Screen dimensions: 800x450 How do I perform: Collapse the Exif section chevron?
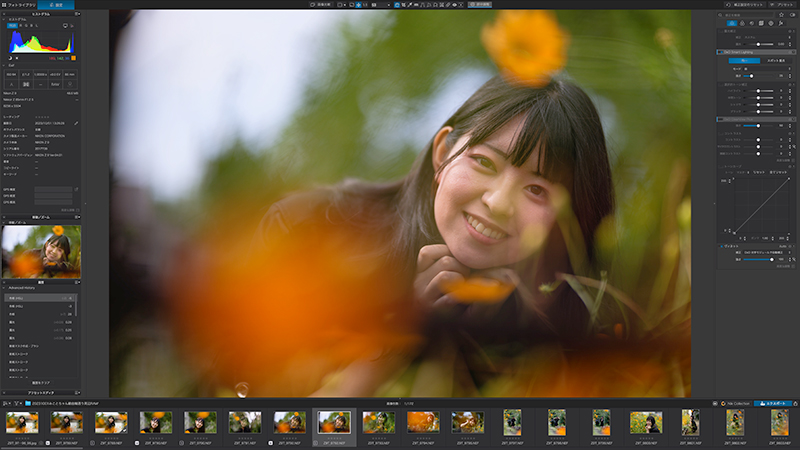coord(4,65)
